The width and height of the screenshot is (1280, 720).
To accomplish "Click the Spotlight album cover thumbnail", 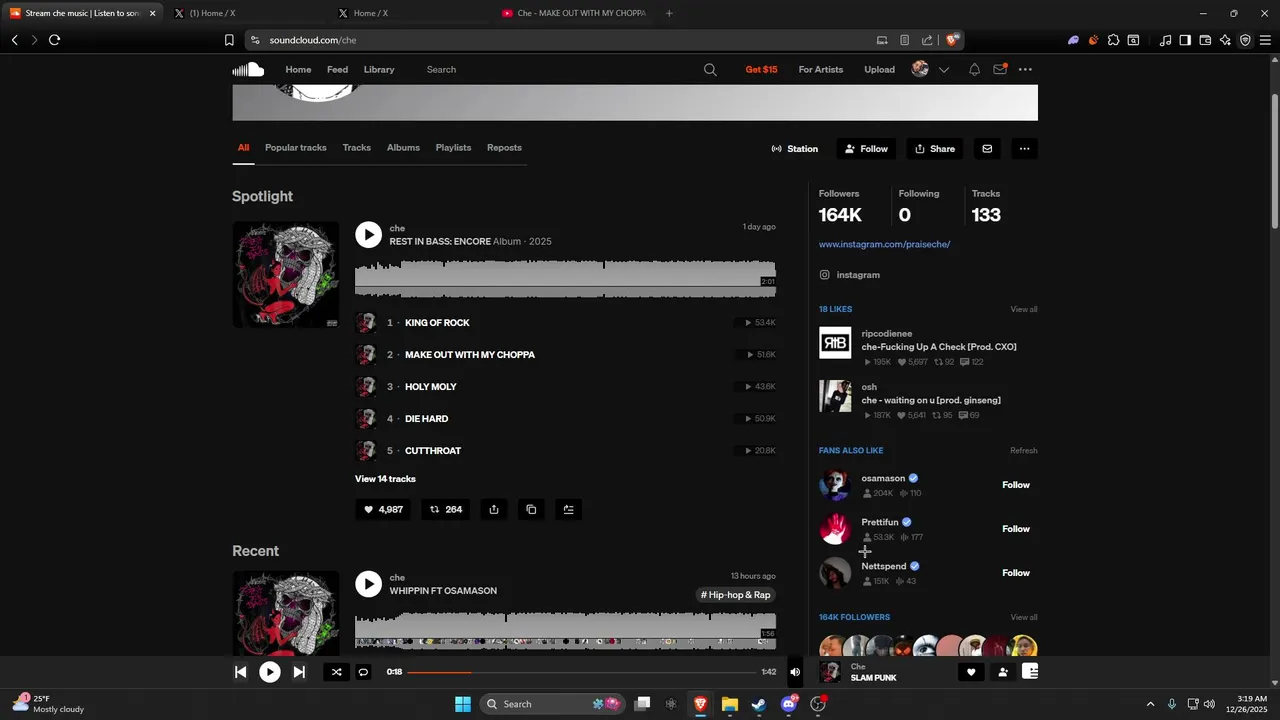I will pos(286,275).
